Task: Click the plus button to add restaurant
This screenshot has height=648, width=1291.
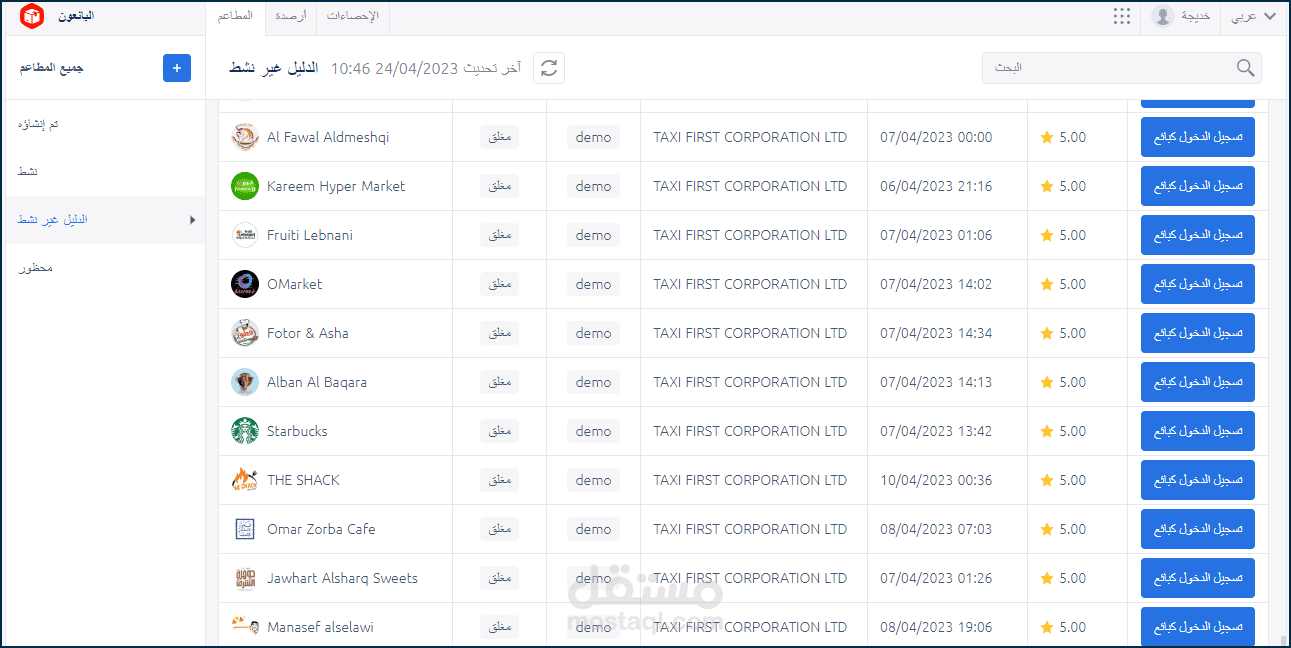Action: pyautogui.click(x=177, y=68)
